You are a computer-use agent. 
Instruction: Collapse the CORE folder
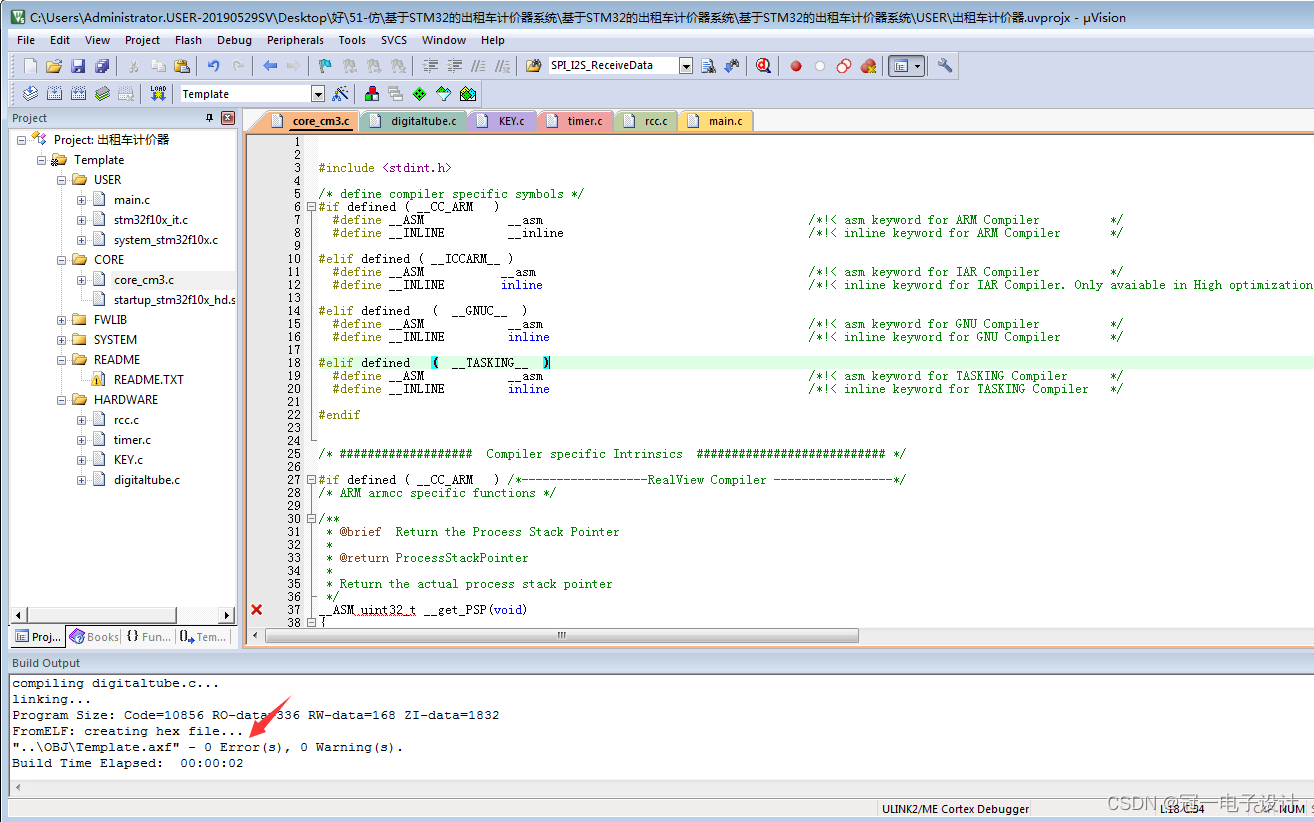tap(62, 260)
